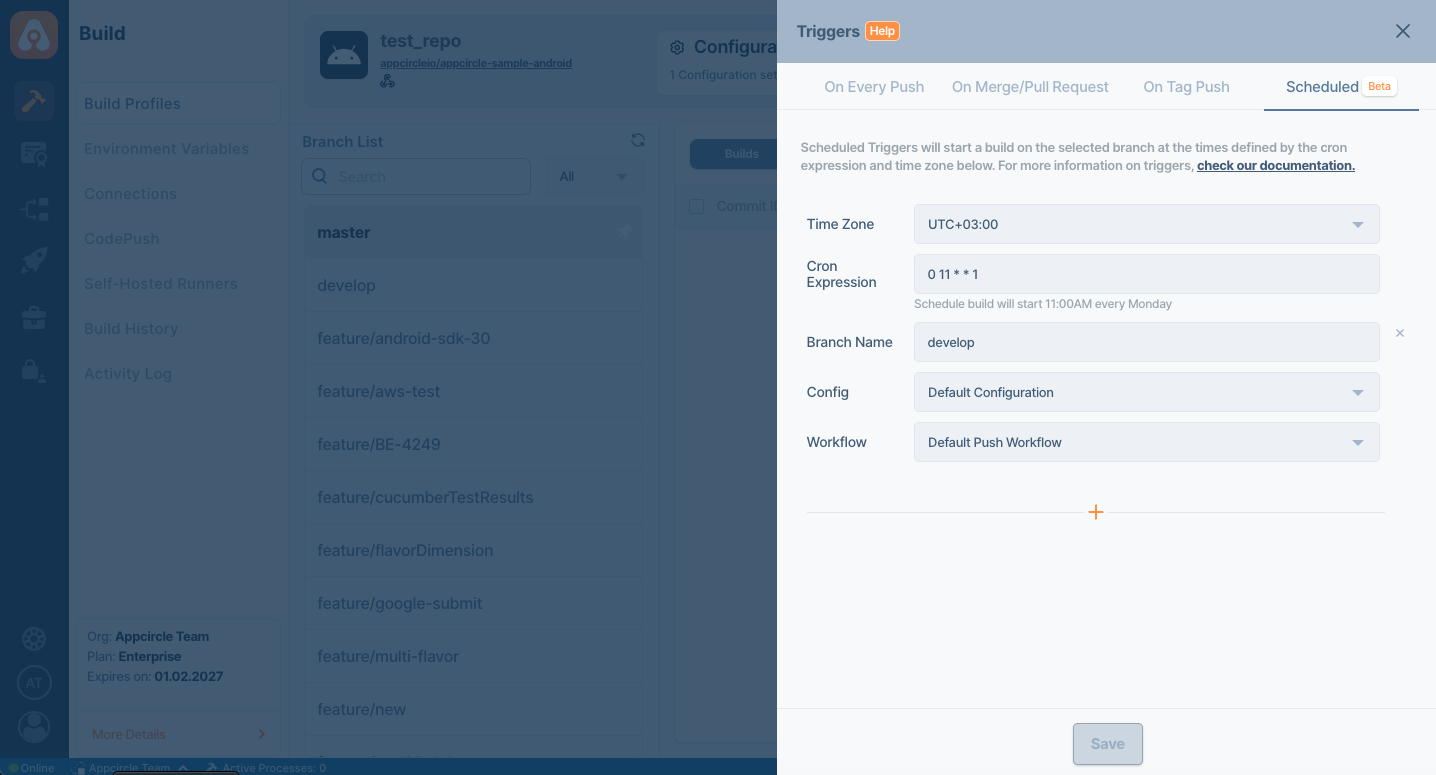Remove the develop scheduled trigger
The image size is (1436, 775).
1400,333
